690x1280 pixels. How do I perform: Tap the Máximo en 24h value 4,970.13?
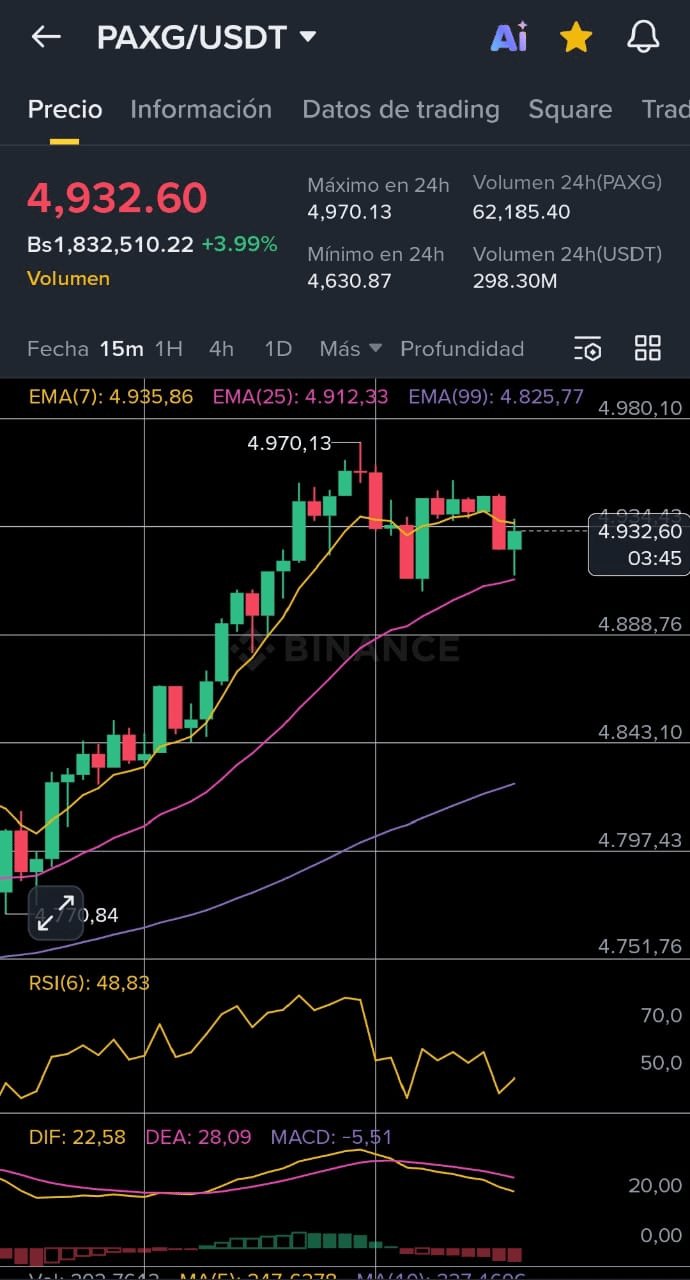point(349,212)
